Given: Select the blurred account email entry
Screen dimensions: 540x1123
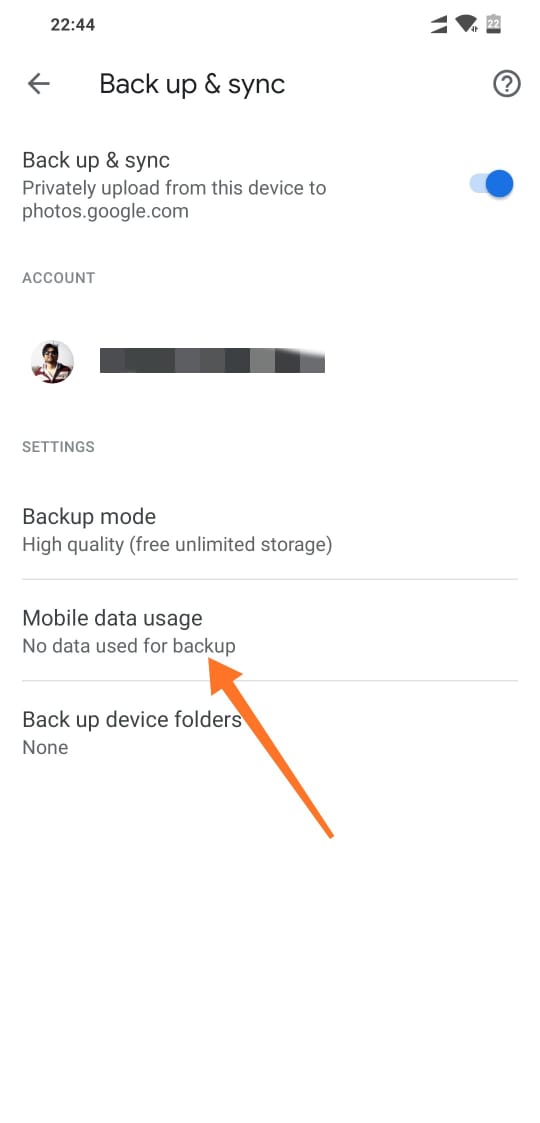Looking at the screenshot, I should tap(212, 361).
